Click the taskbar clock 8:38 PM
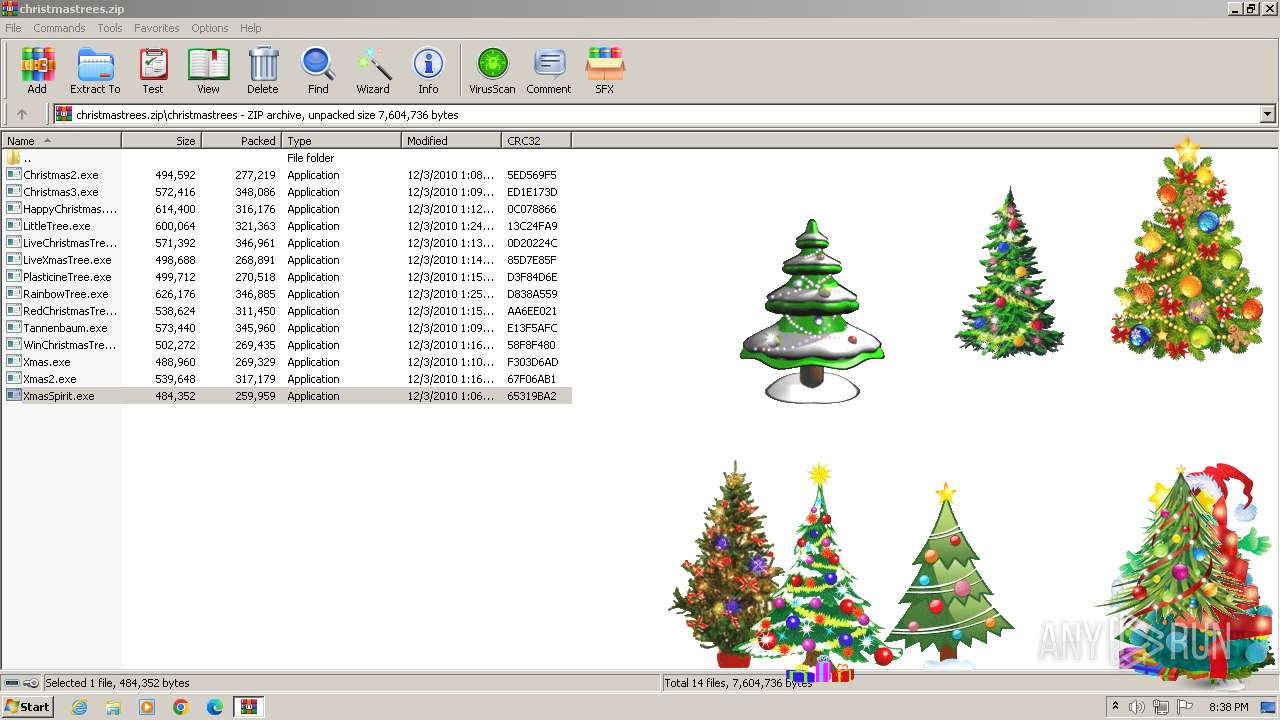 1228,707
